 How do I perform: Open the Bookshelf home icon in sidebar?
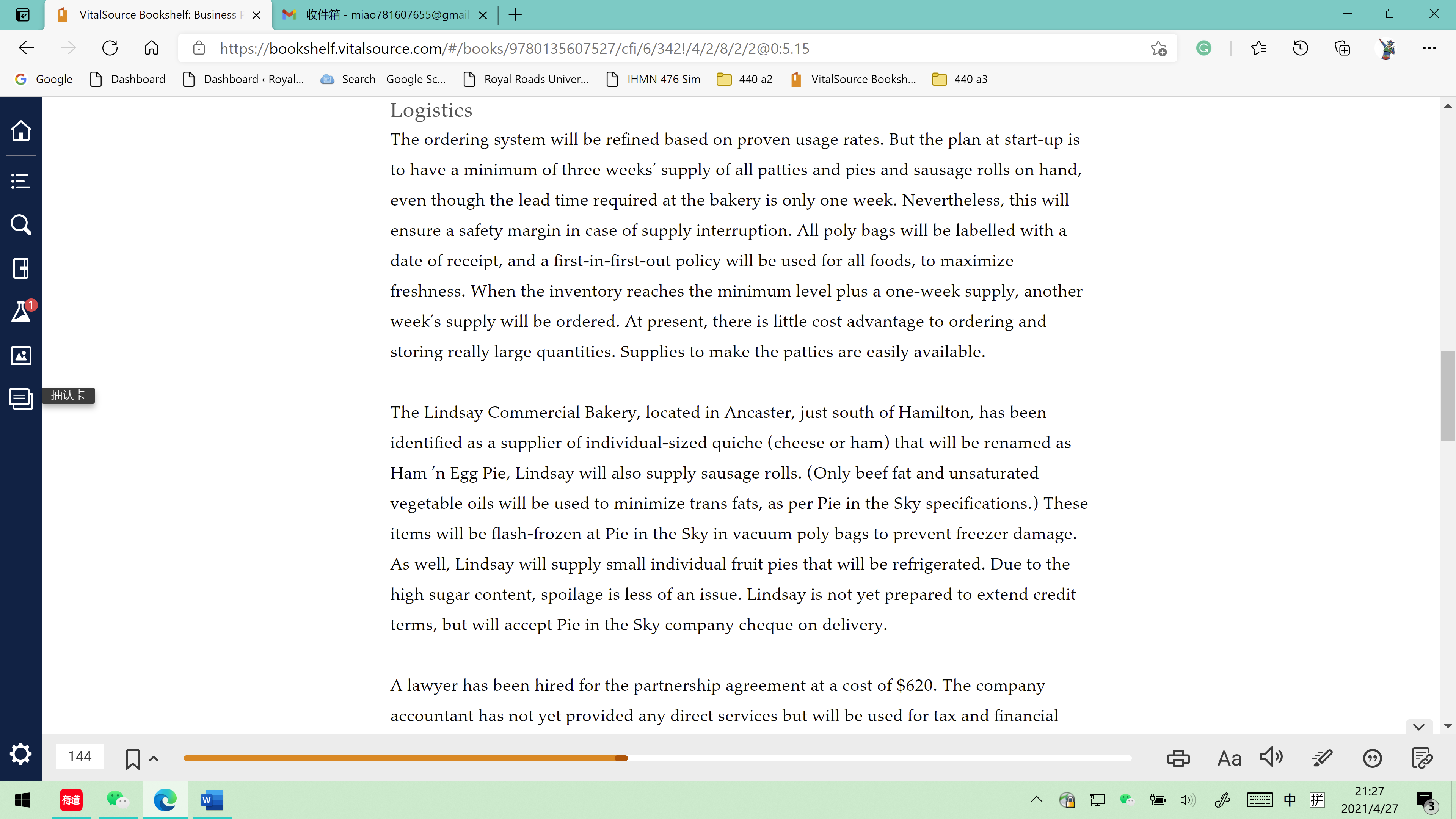click(21, 131)
